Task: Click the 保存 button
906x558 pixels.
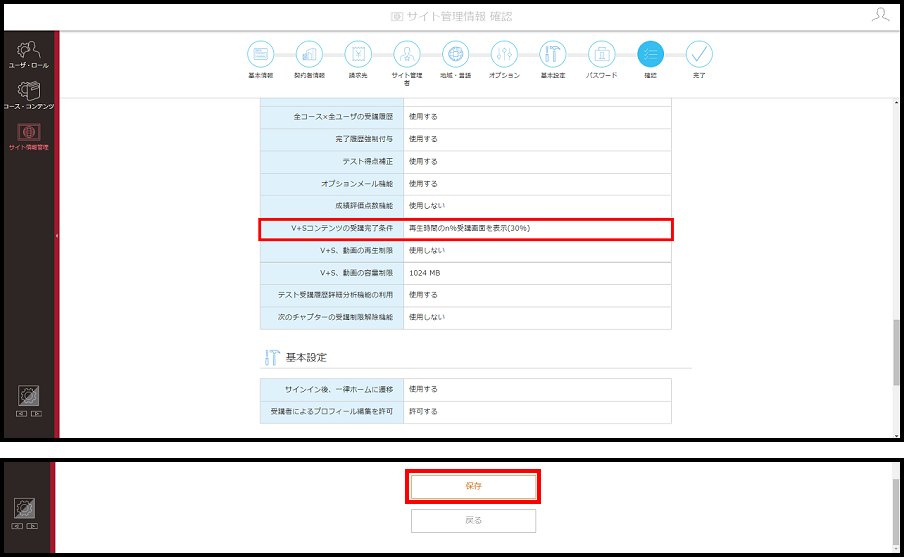Action: click(x=473, y=486)
